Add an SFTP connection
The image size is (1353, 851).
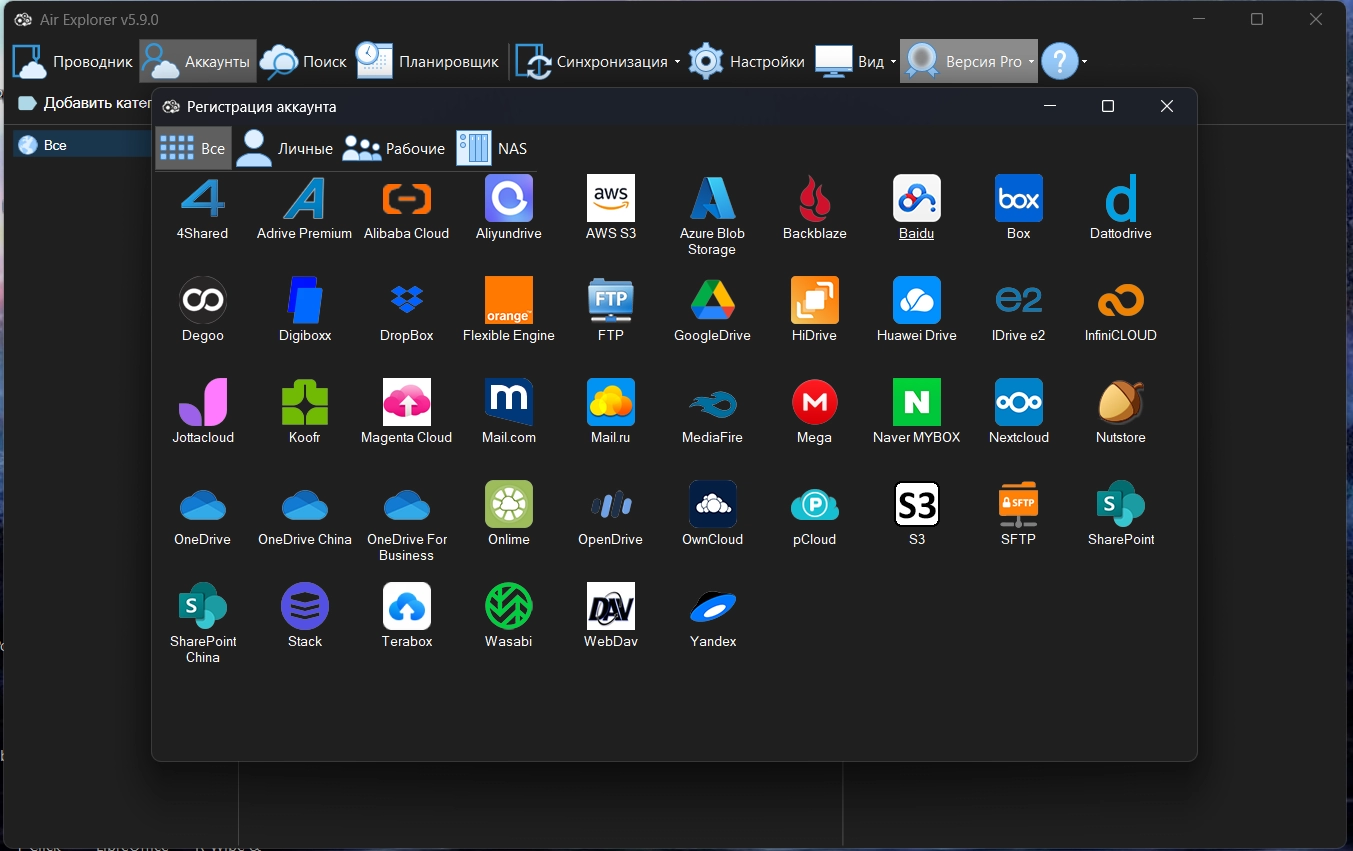point(1019,504)
